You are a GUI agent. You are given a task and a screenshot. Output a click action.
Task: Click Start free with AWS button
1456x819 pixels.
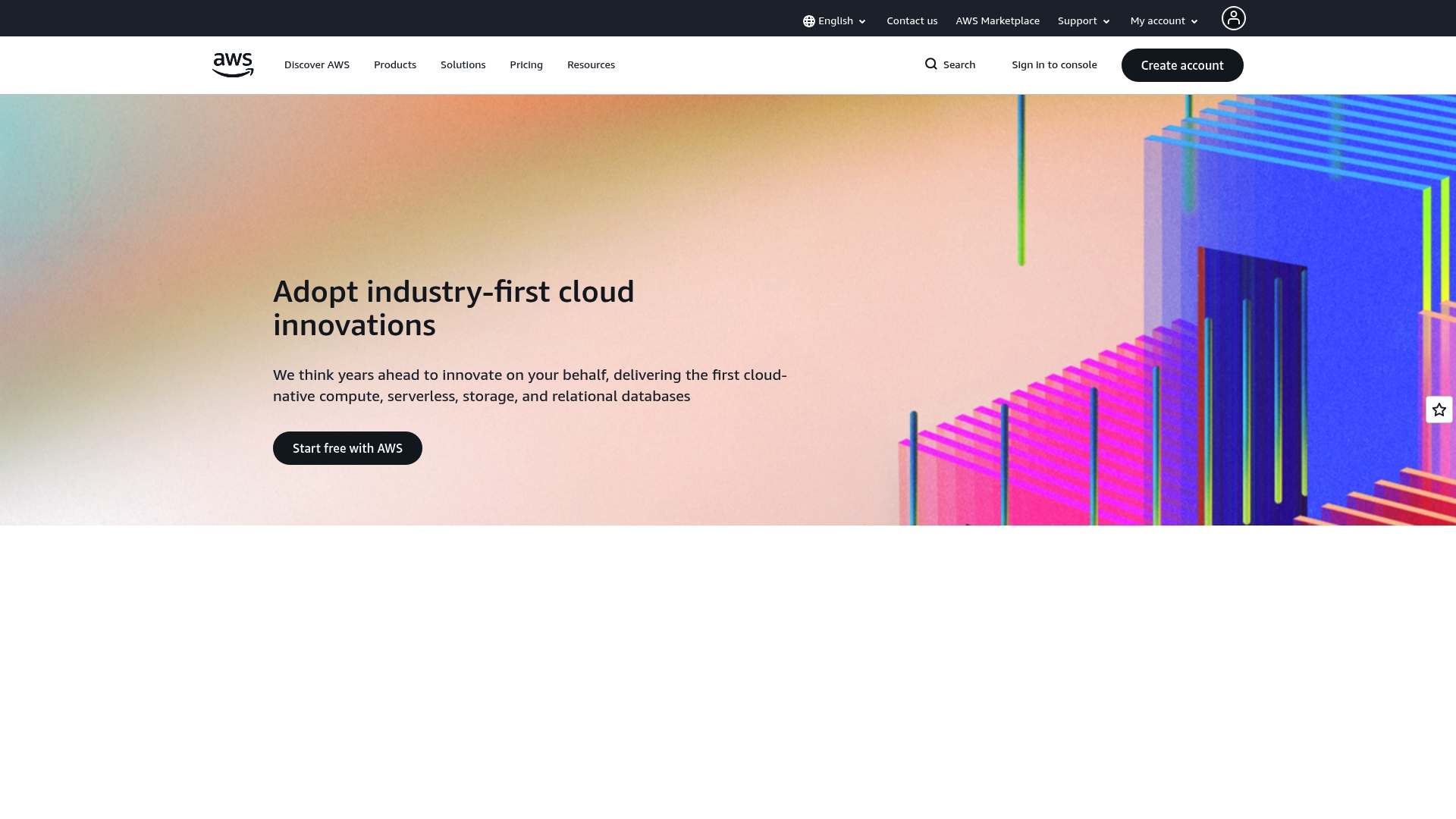(x=347, y=448)
